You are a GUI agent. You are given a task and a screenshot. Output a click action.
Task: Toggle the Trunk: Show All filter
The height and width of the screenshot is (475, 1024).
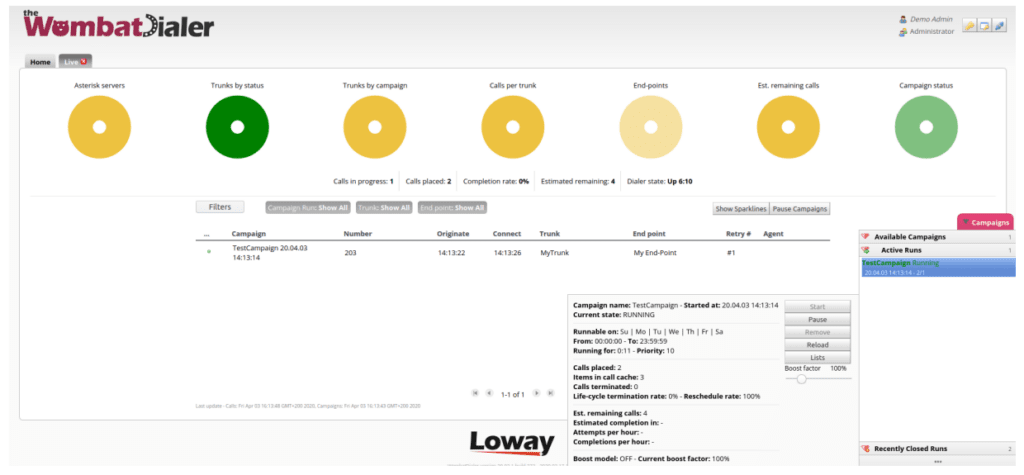383,208
